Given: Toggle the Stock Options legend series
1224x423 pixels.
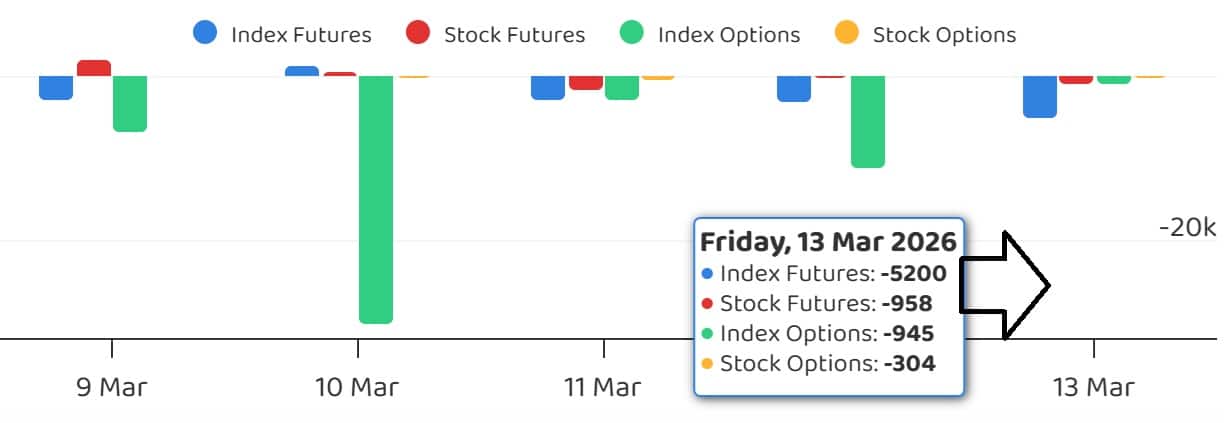Looking at the screenshot, I should [925, 34].
